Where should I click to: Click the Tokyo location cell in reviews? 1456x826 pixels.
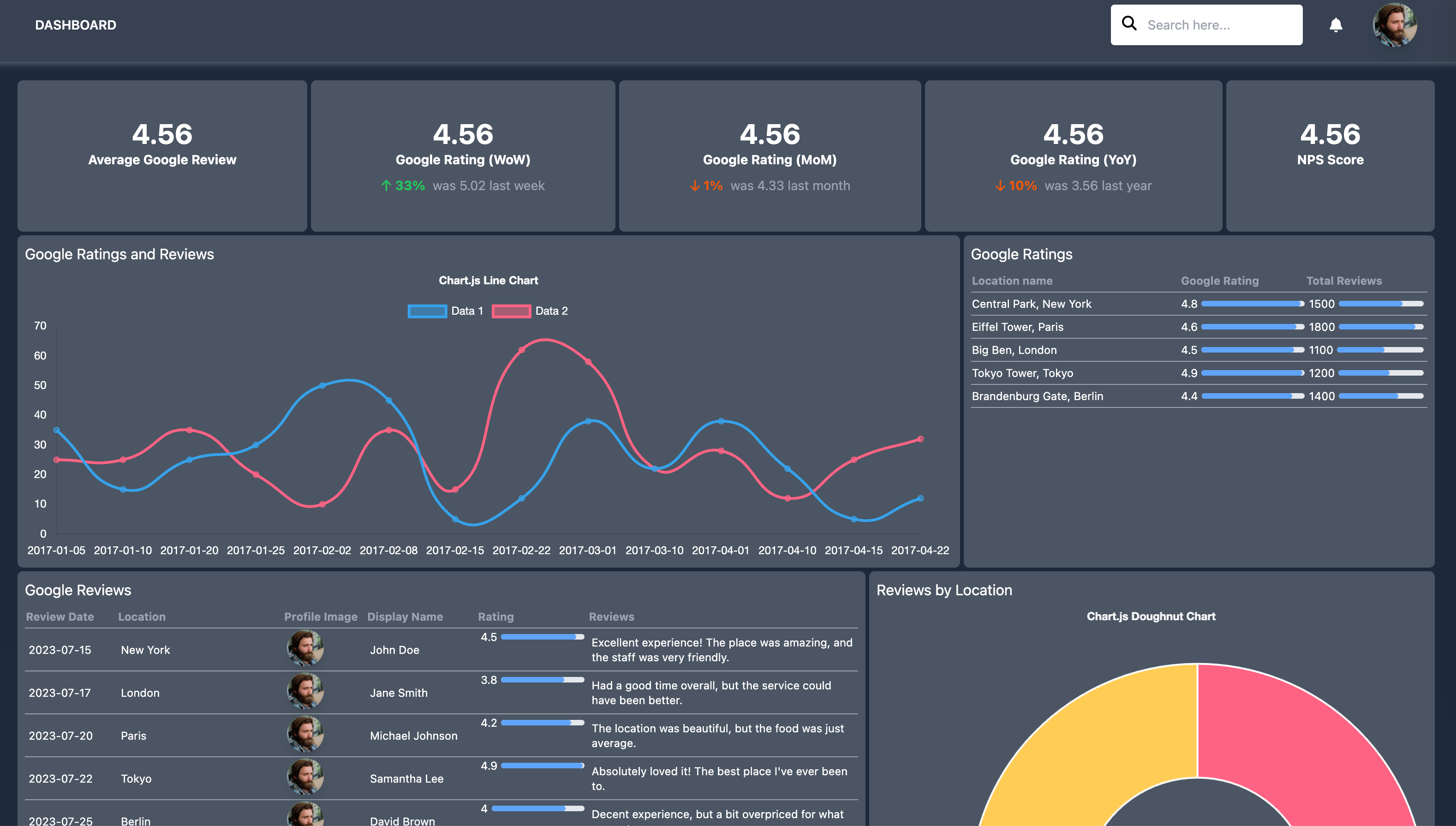[136, 778]
